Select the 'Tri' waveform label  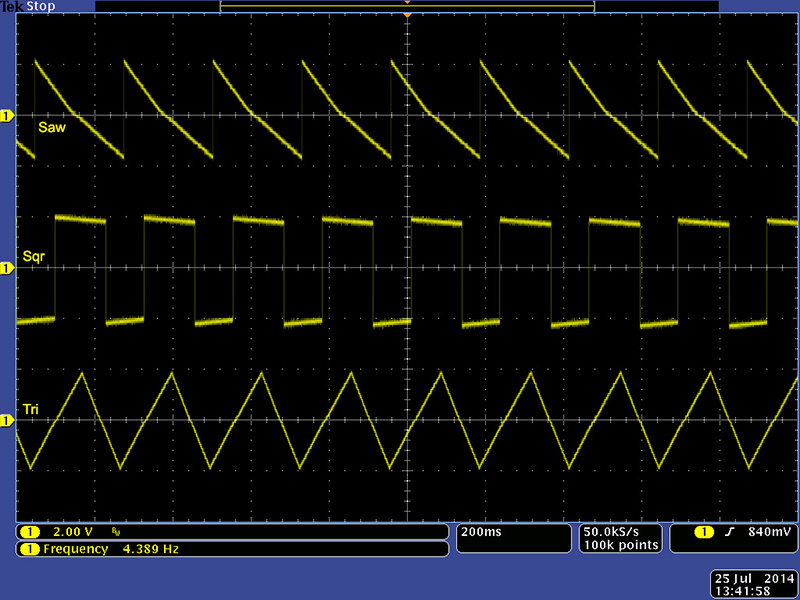[x=31, y=409]
